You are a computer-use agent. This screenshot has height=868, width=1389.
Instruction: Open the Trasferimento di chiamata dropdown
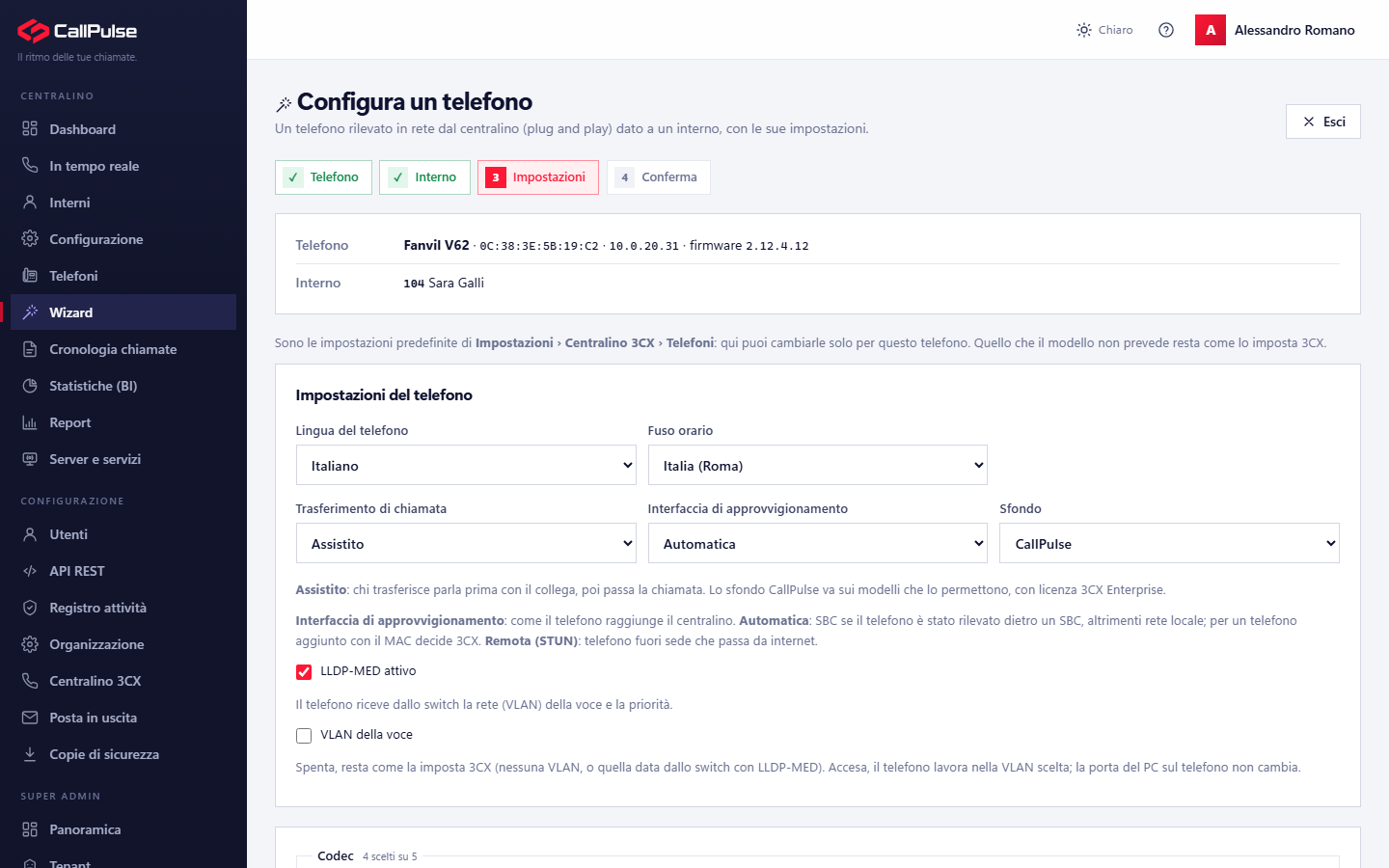(466, 543)
